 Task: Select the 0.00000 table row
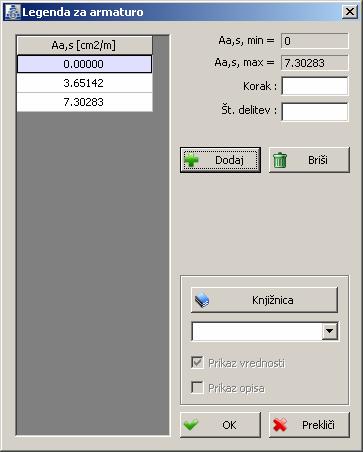(85, 64)
